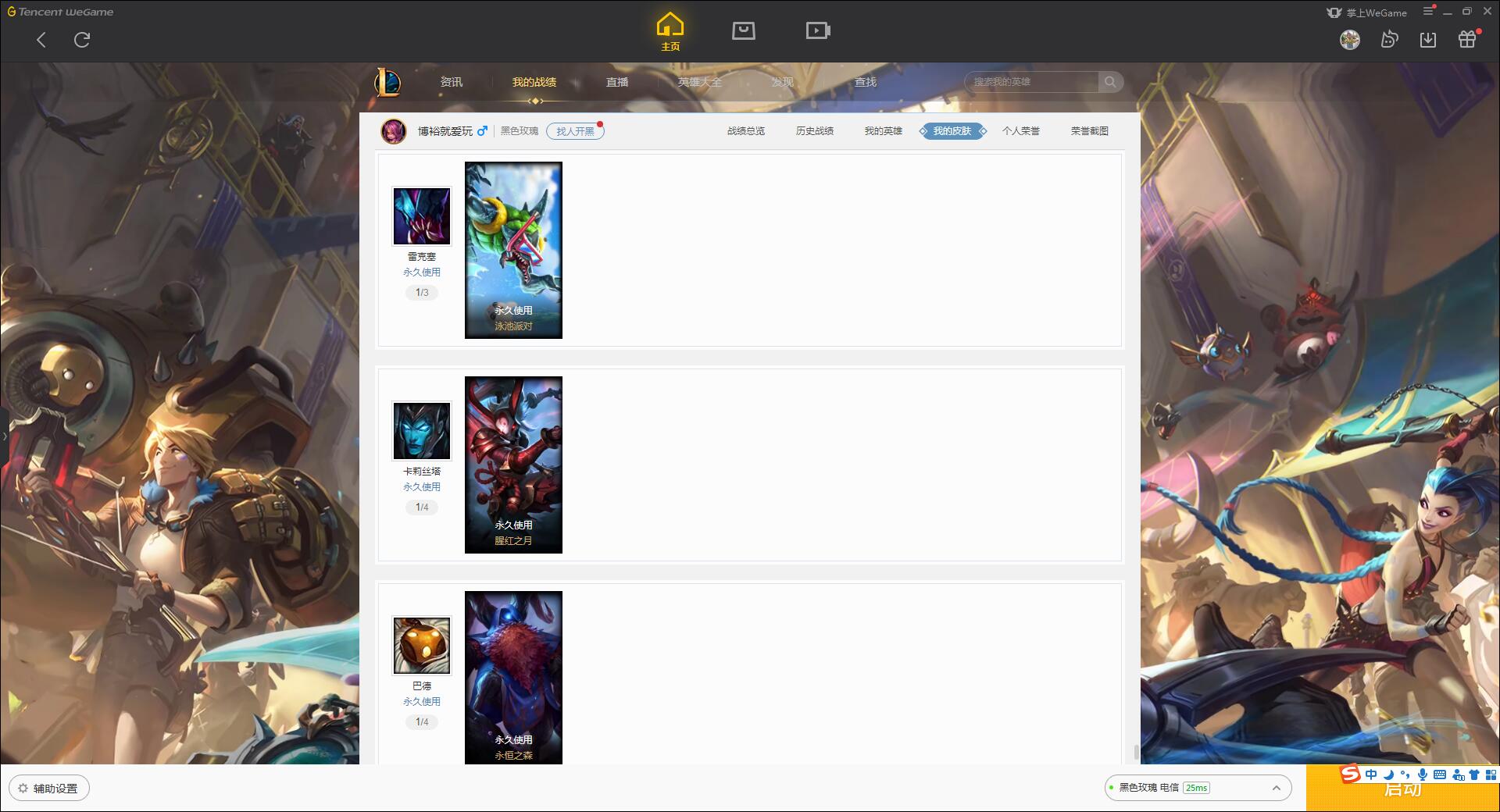Click the skin list vertical scrollbar thumb
Screen dimensions: 1500x812
tap(1136, 753)
